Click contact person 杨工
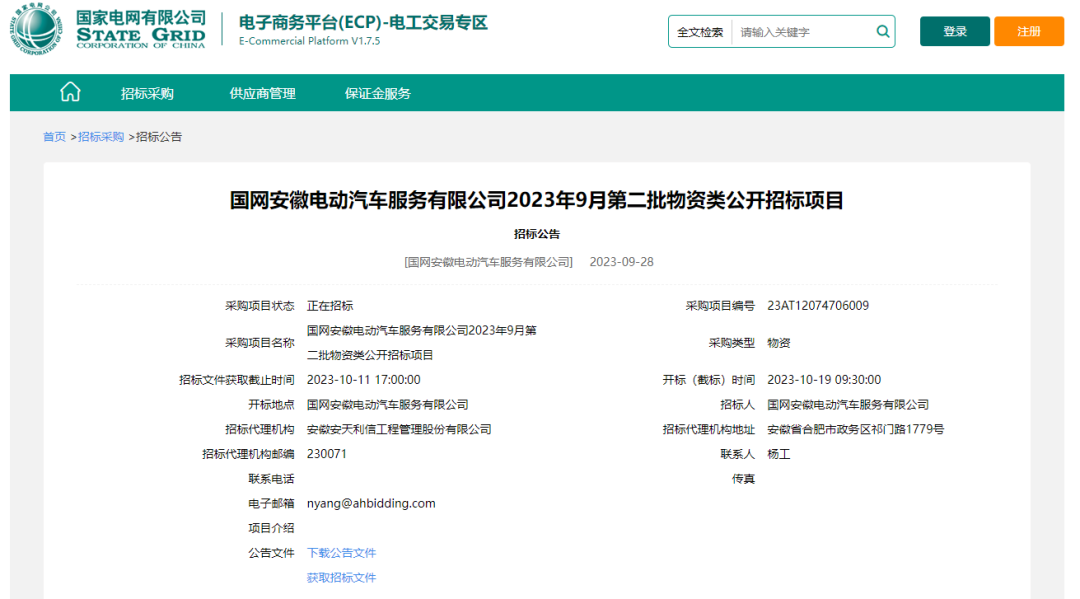The height and width of the screenshot is (599, 1080). (778, 454)
